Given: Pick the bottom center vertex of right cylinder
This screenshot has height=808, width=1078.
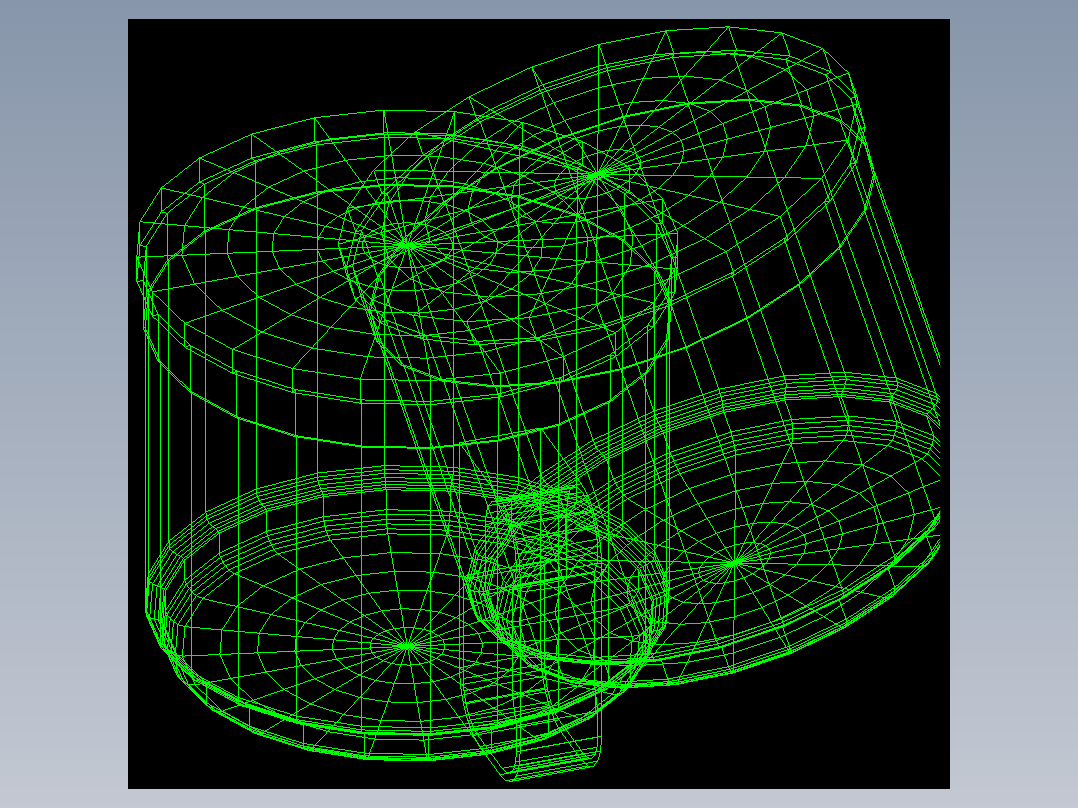Looking at the screenshot, I should (x=735, y=563).
